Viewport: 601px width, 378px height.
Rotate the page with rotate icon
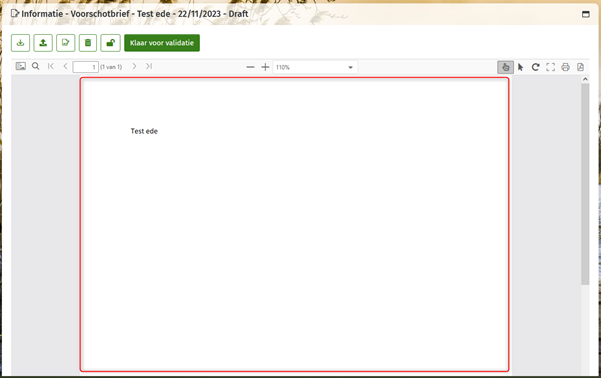coord(535,67)
